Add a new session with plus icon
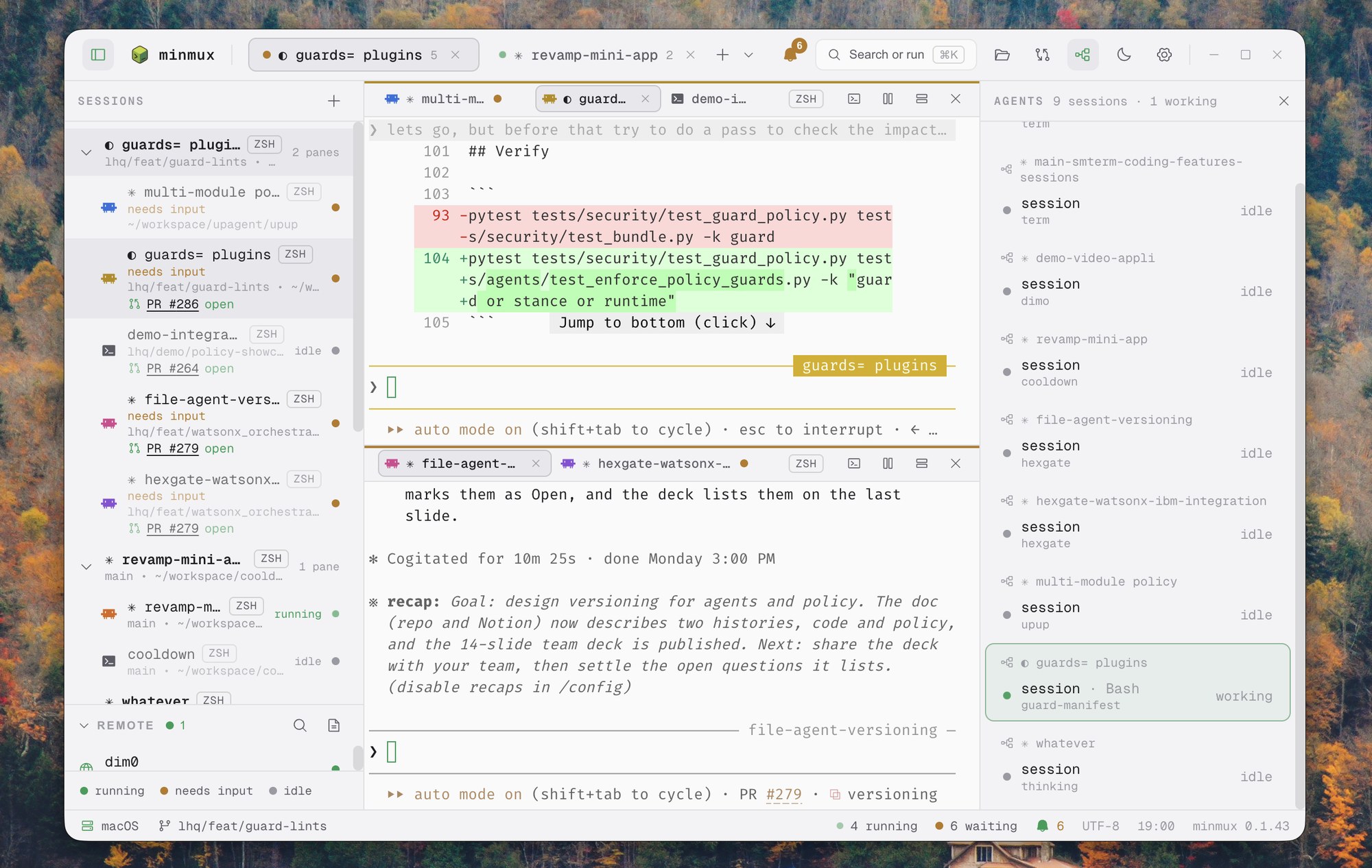The image size is (1372, 868). pyautogui.click(x=334, y=101)
